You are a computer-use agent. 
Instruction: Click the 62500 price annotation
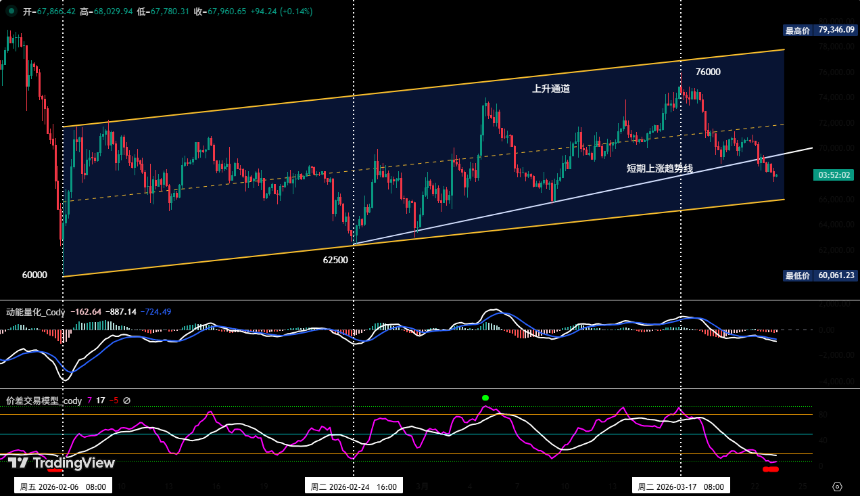(335, 259)
